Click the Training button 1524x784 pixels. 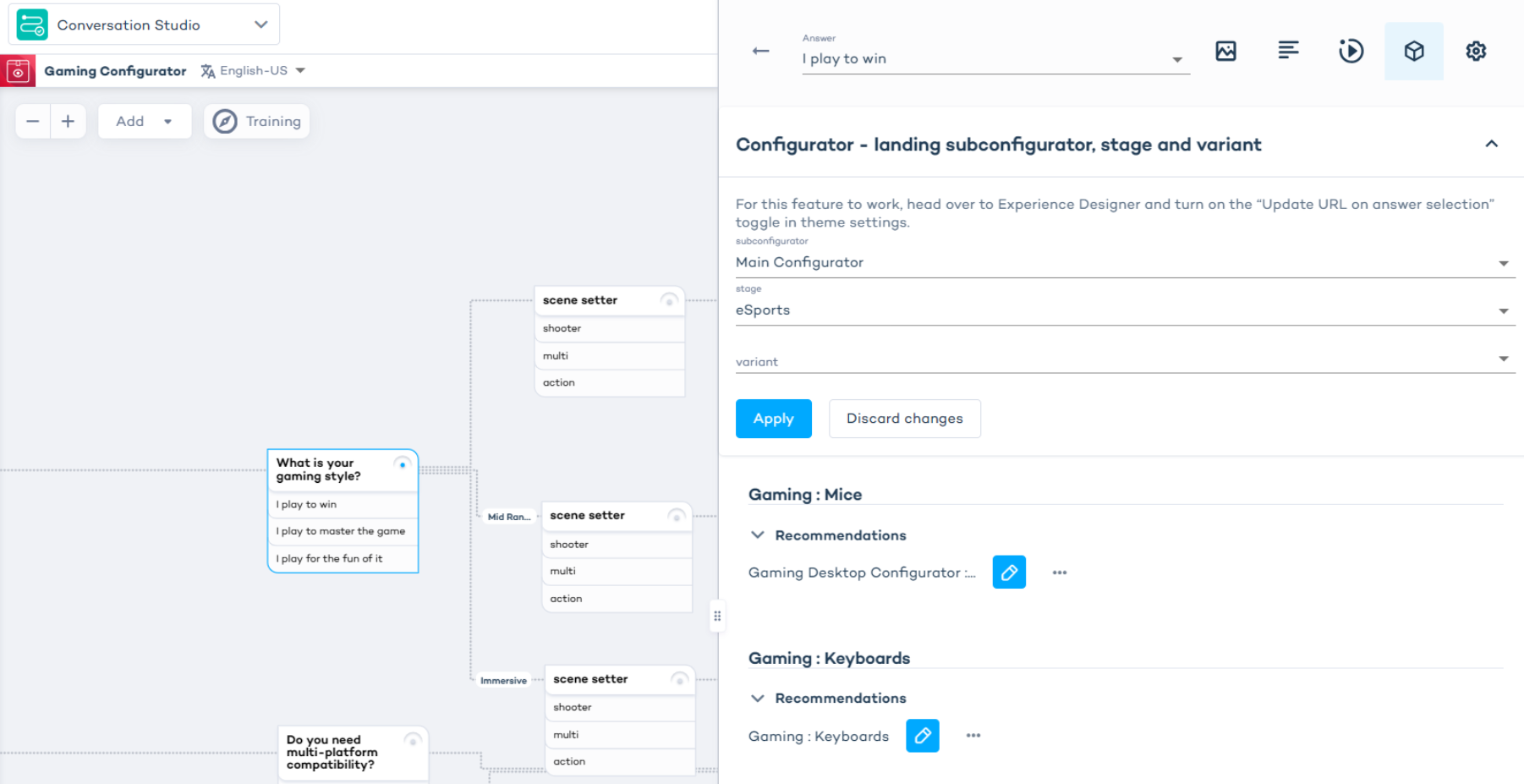coord(257,122)
